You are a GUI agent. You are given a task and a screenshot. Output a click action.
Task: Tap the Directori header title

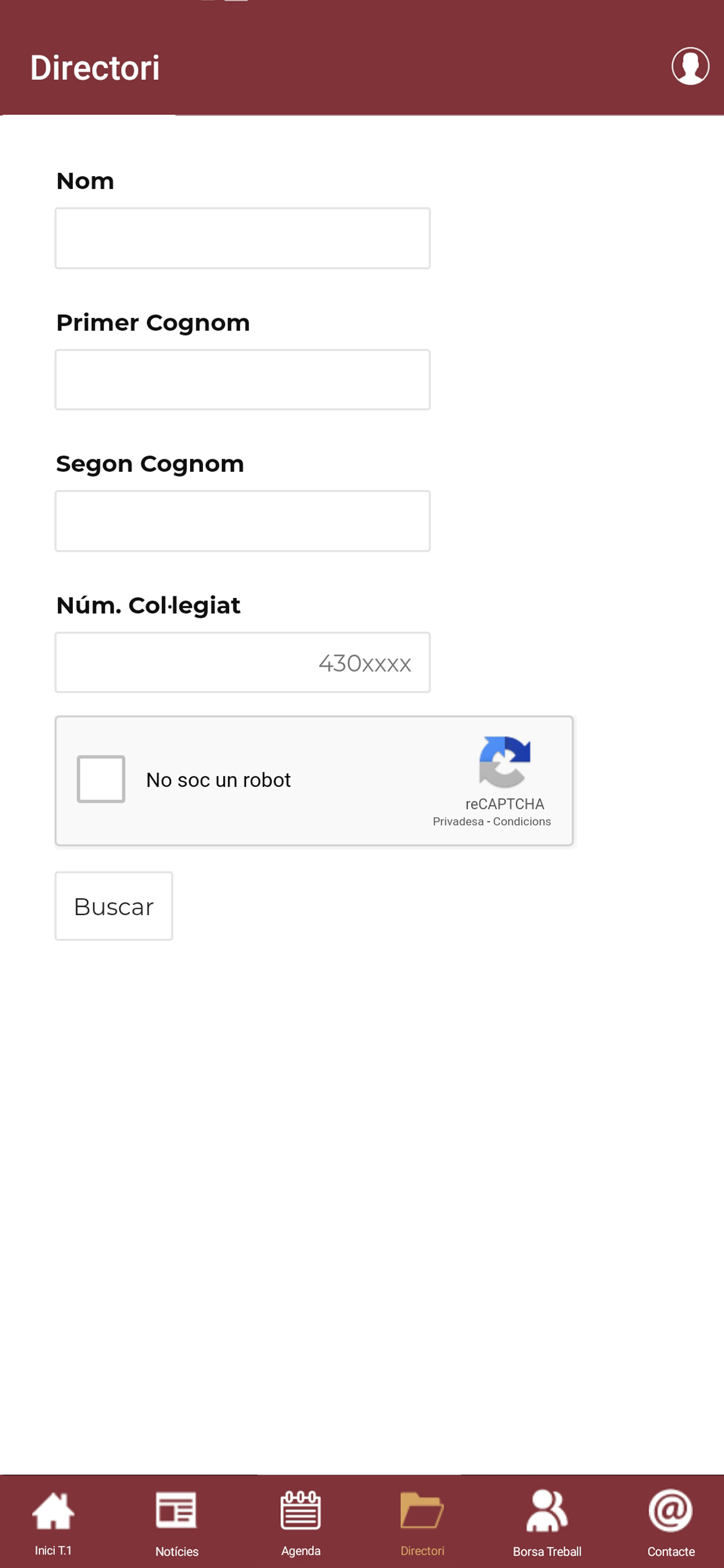pos(95,68)
